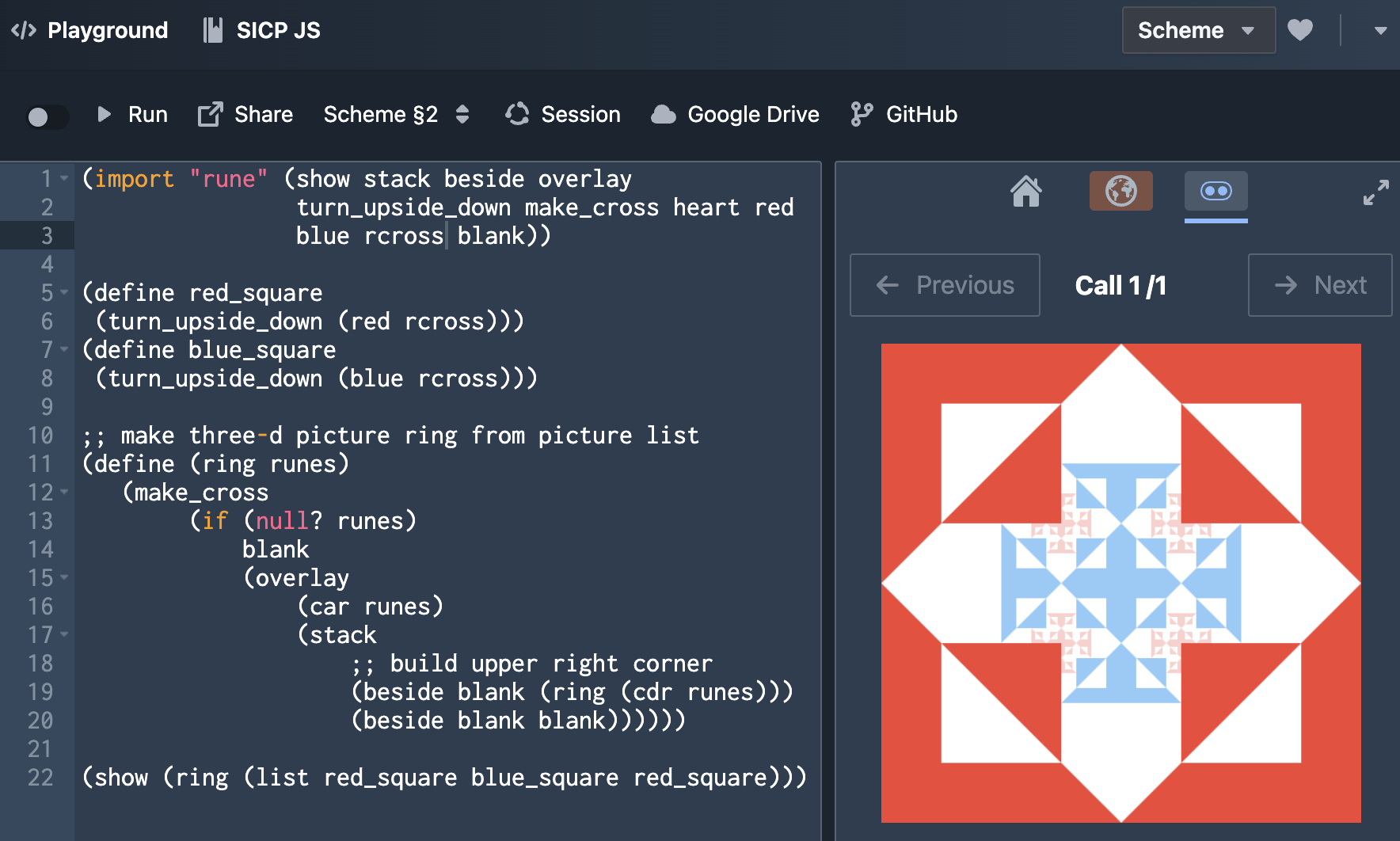Expand the output panel to fullscreen
Screen dimensions: 1400x841
1375,192
